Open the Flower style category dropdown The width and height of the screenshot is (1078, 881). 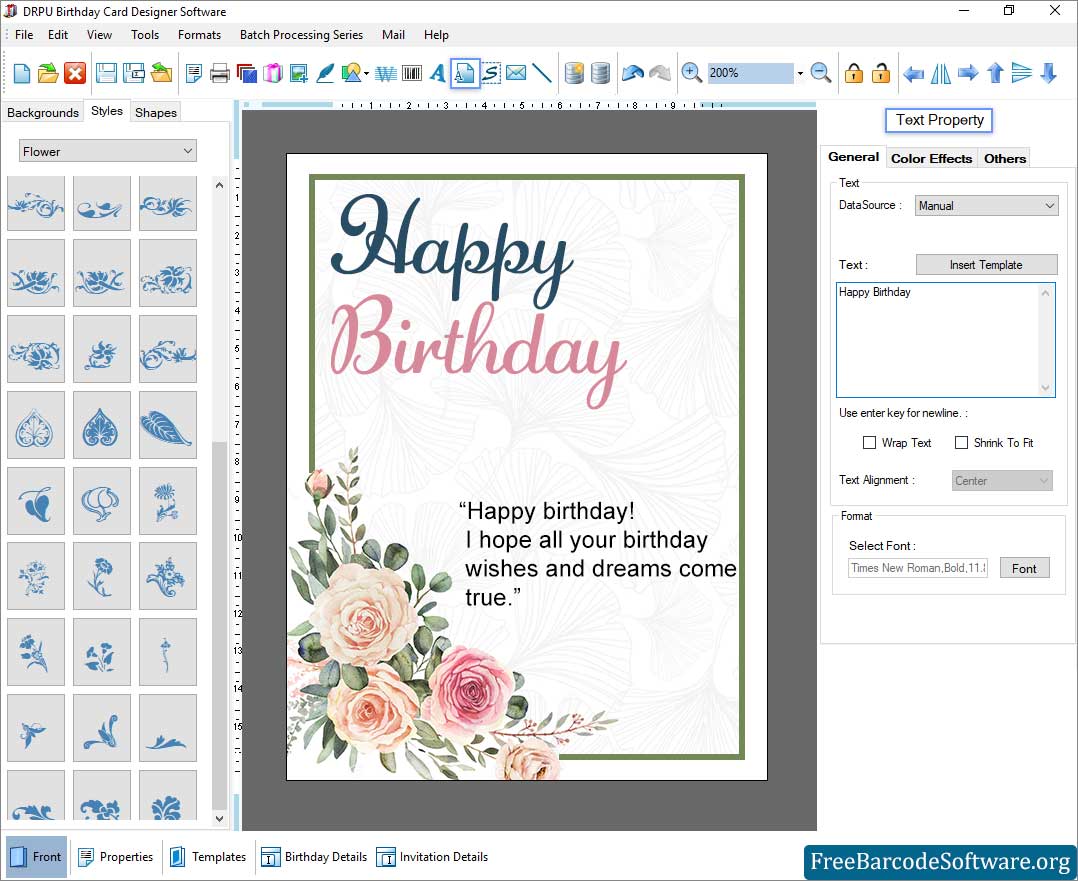[x=107, y=151]
